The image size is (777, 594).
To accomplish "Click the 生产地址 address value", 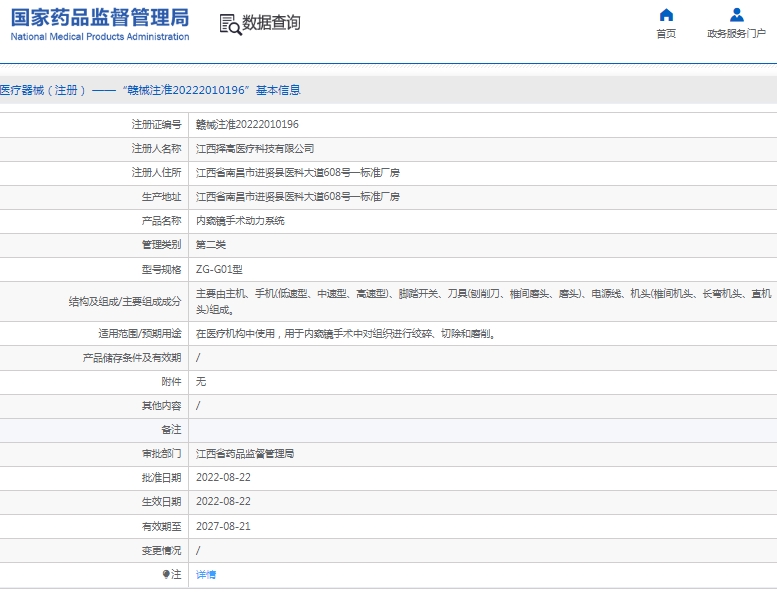I will pos(298,197).
